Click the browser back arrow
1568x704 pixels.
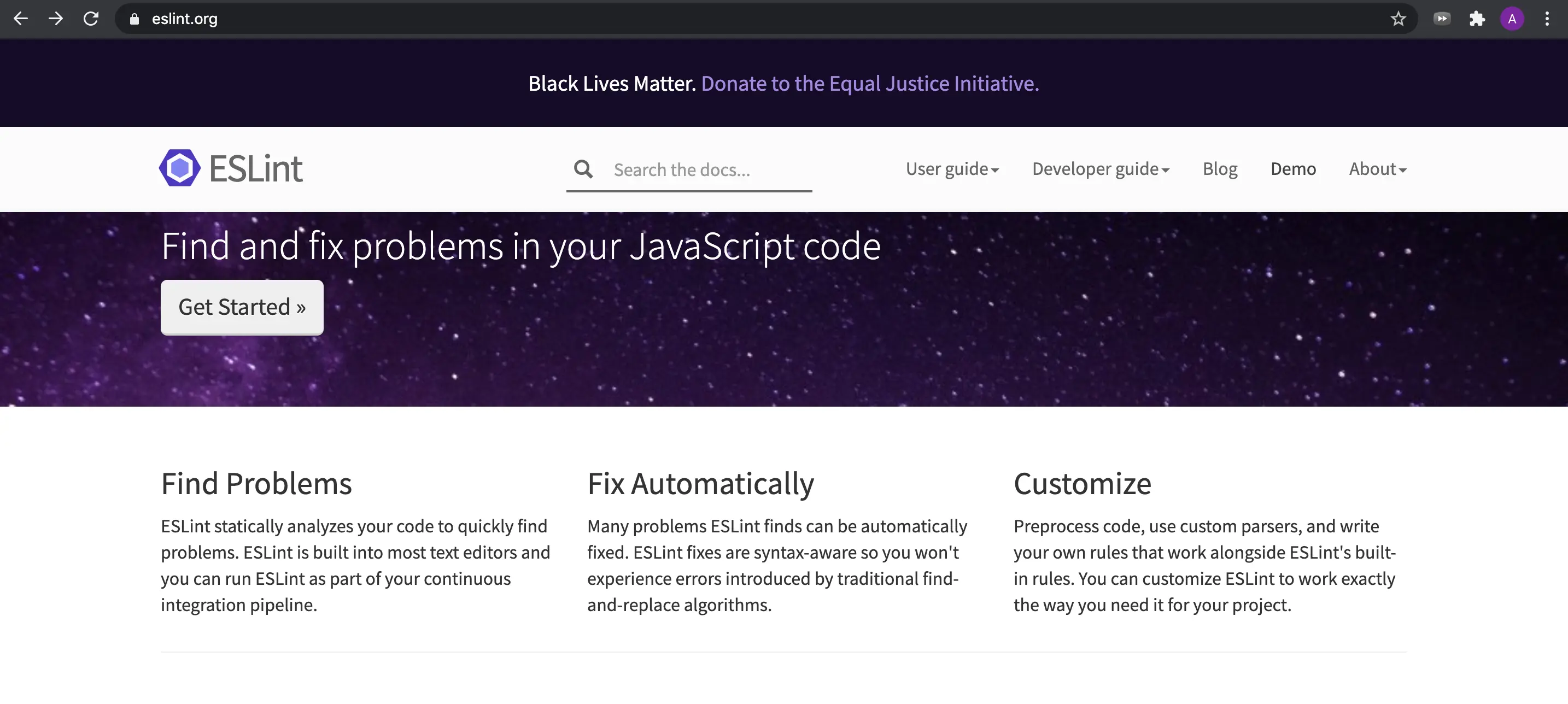[21, 19]
